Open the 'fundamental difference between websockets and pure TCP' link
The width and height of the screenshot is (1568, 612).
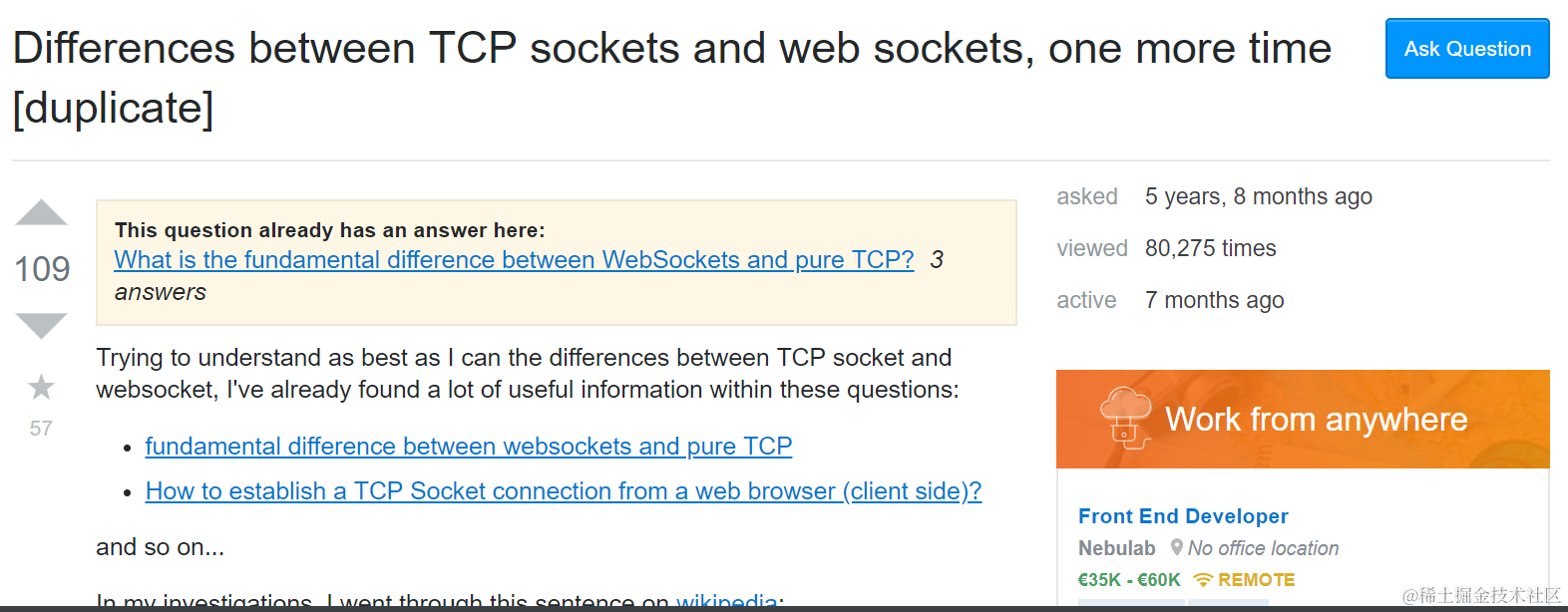(468, 447)
